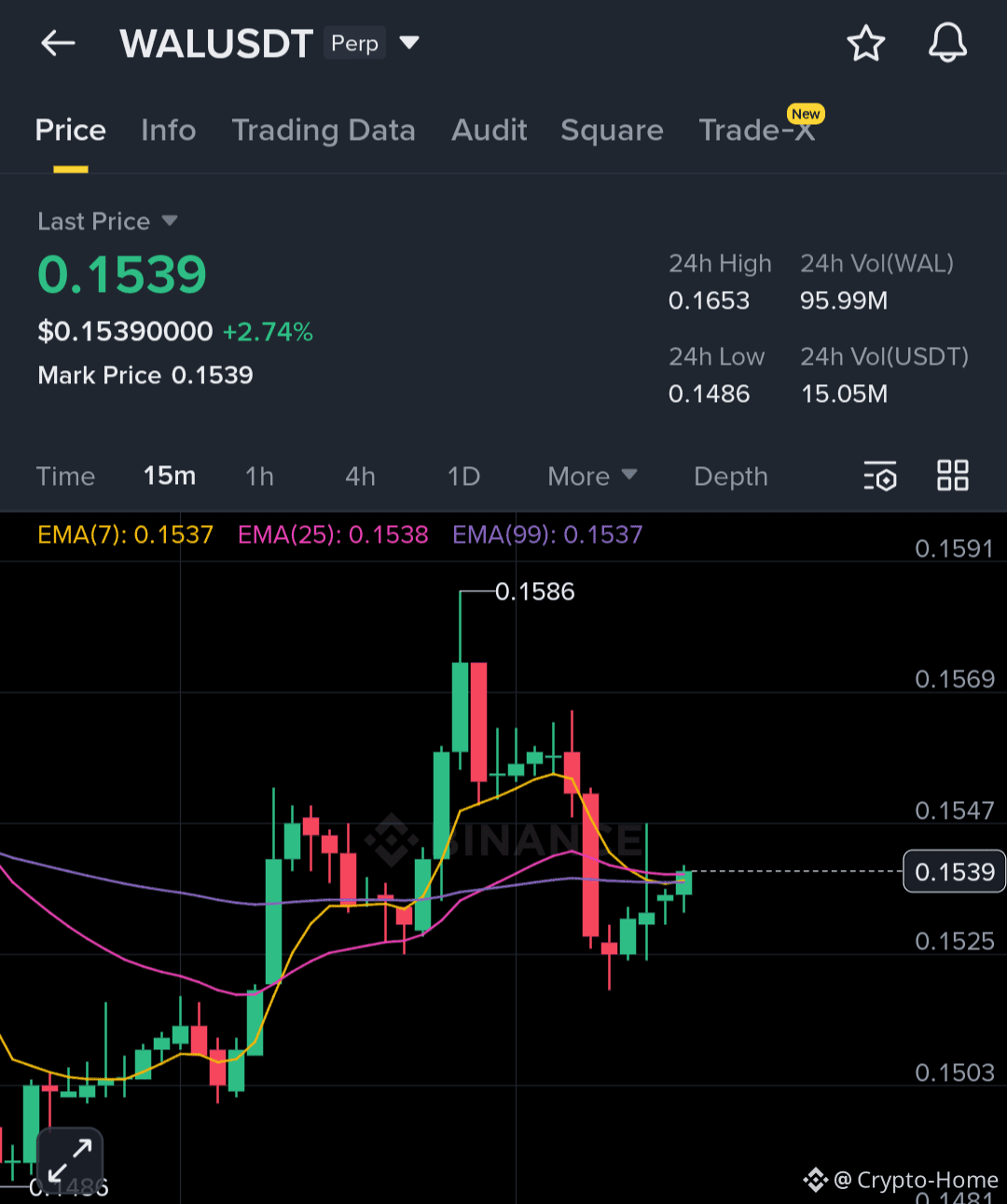
Task: Tap the 0.1503 price axis label
Action: (955, 1073)
